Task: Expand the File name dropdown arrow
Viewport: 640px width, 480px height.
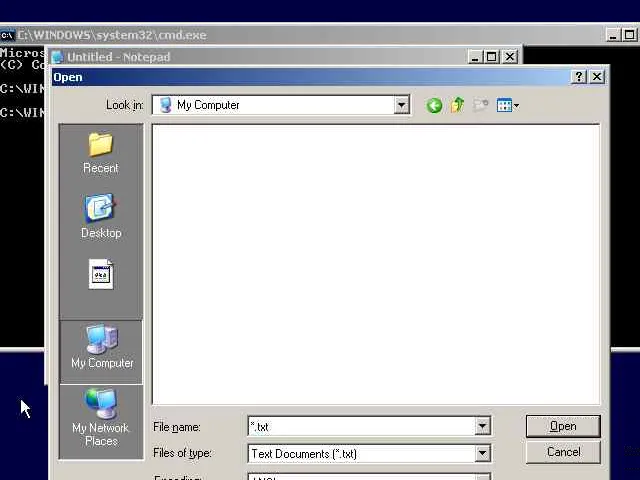Action: [x=482, y=427]
